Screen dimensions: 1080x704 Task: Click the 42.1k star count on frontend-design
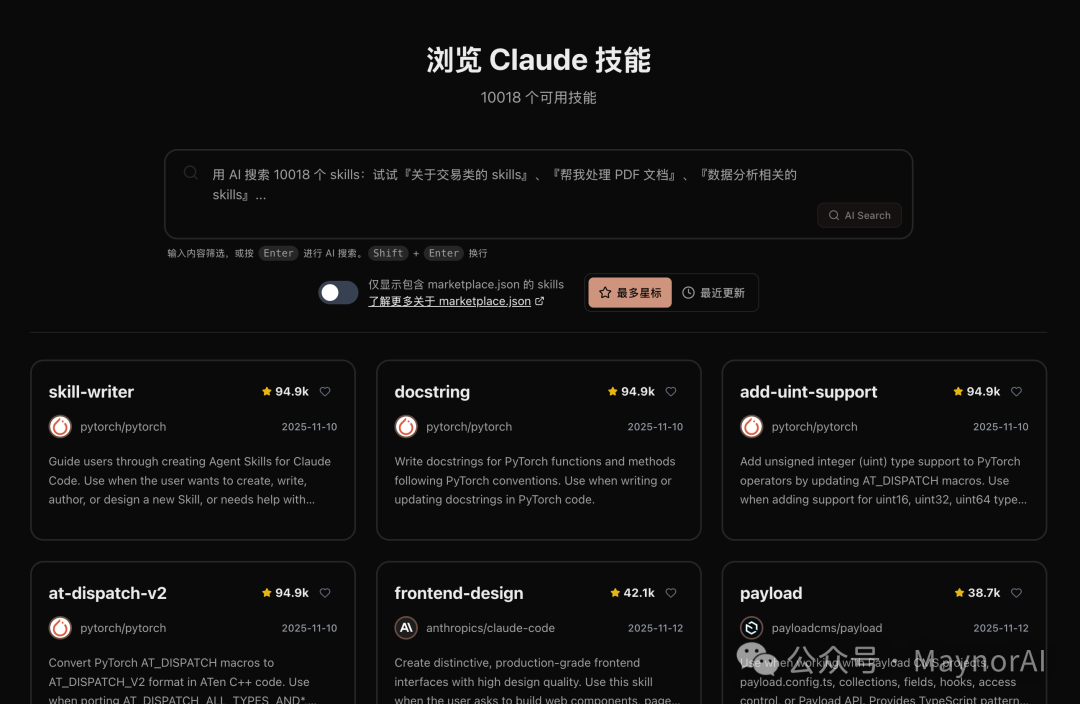pos(639,592)
